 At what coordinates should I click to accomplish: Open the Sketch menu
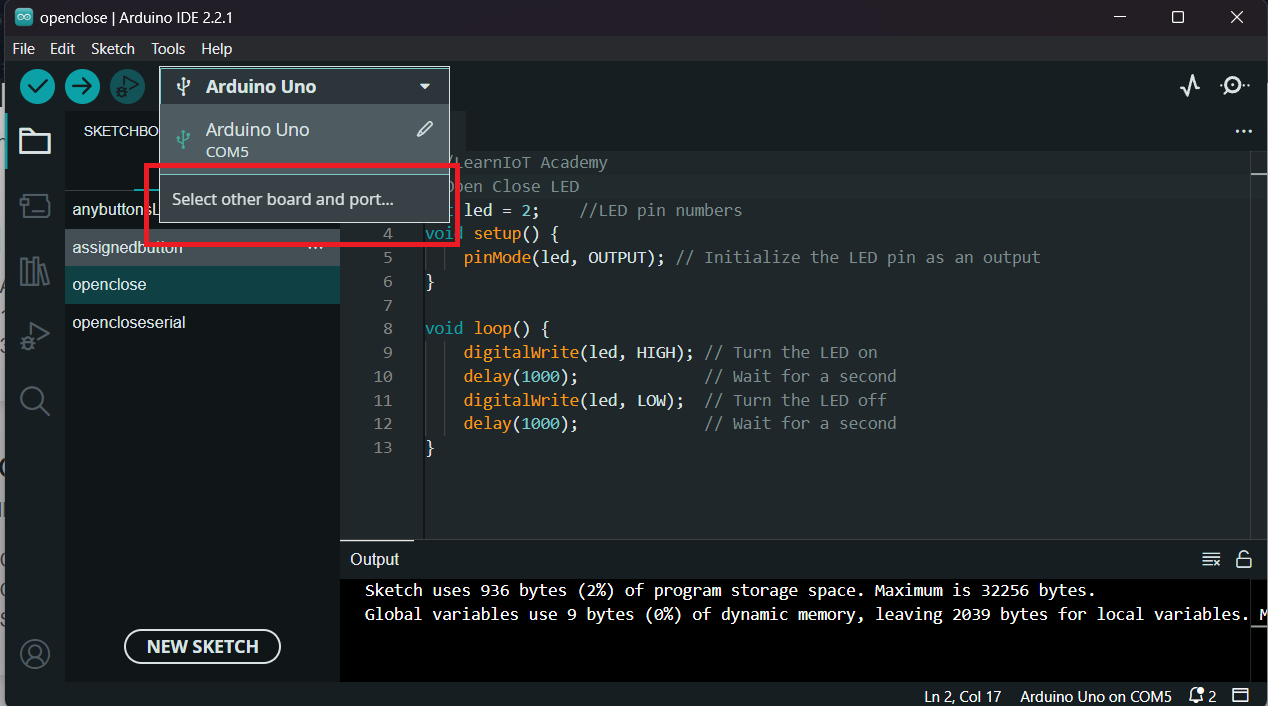coord(113,49)
